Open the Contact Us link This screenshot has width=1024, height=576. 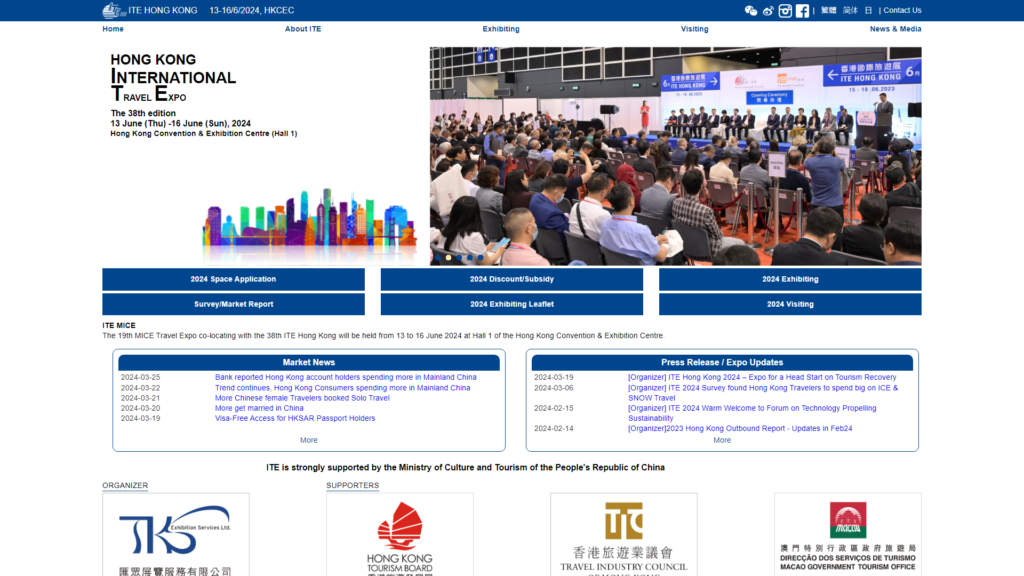pyautogui.click(x=902, y=10)
